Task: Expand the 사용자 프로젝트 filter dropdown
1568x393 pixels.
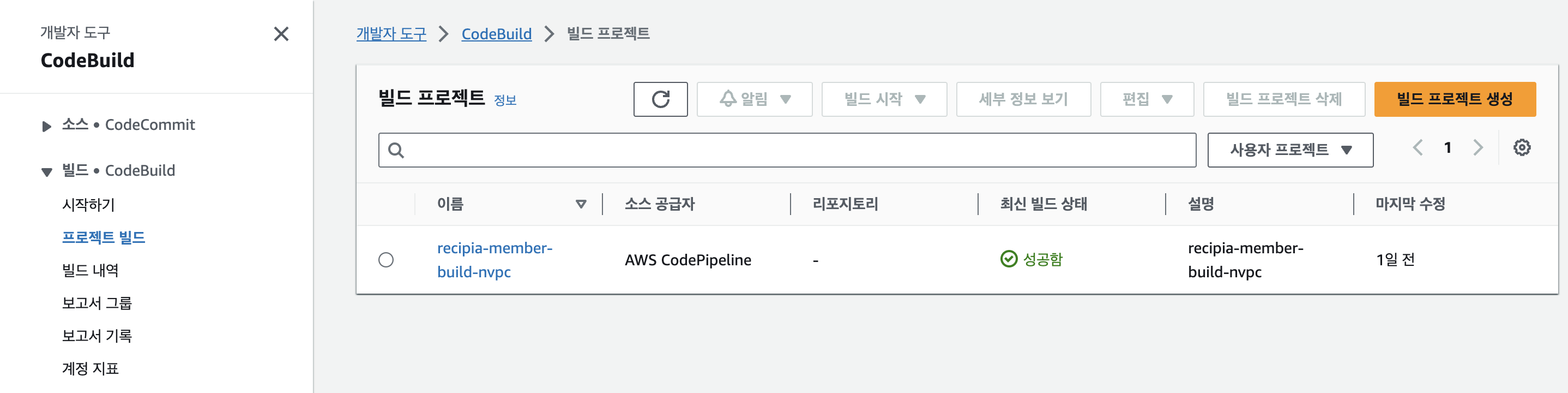Action: [1290, 148]
